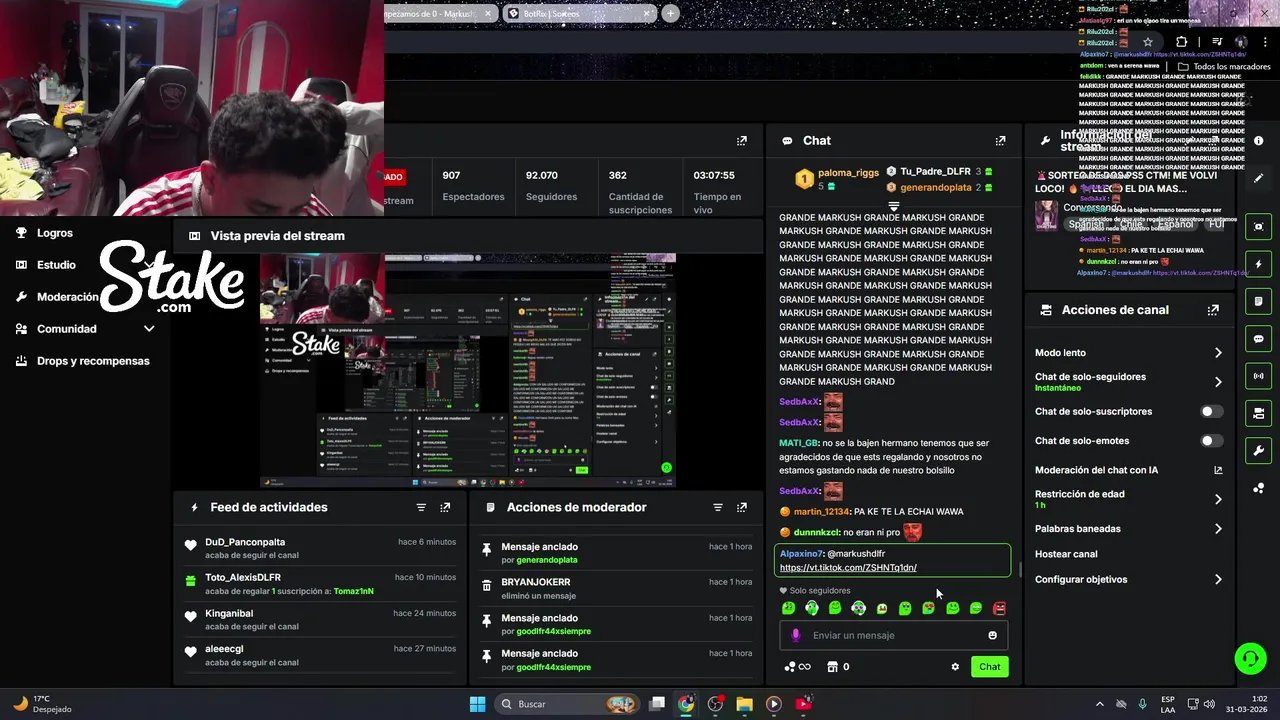Pop out Acciones de canal panel

coord(1213,310)
